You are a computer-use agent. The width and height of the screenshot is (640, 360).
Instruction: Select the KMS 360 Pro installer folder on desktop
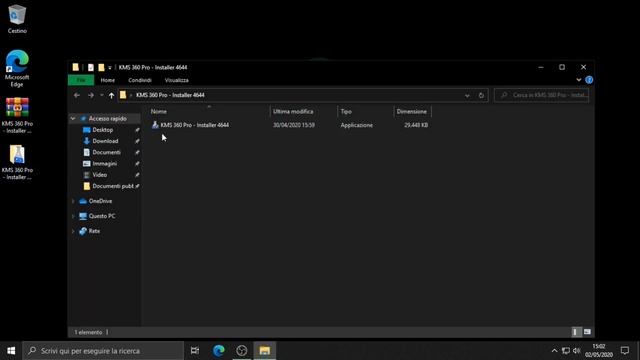coord(17,162)
